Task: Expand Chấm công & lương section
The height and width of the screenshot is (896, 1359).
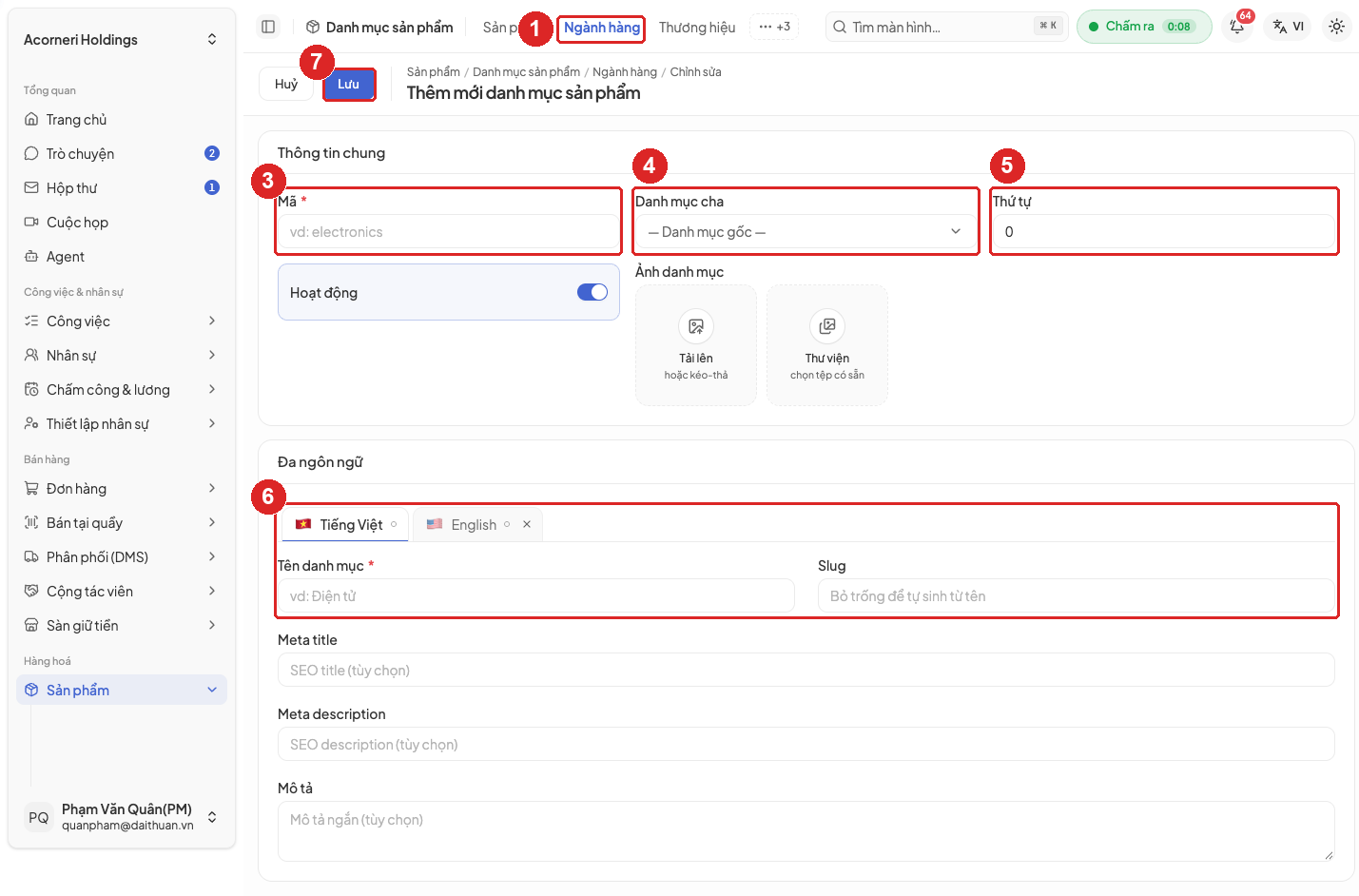Action: point(122,390)
